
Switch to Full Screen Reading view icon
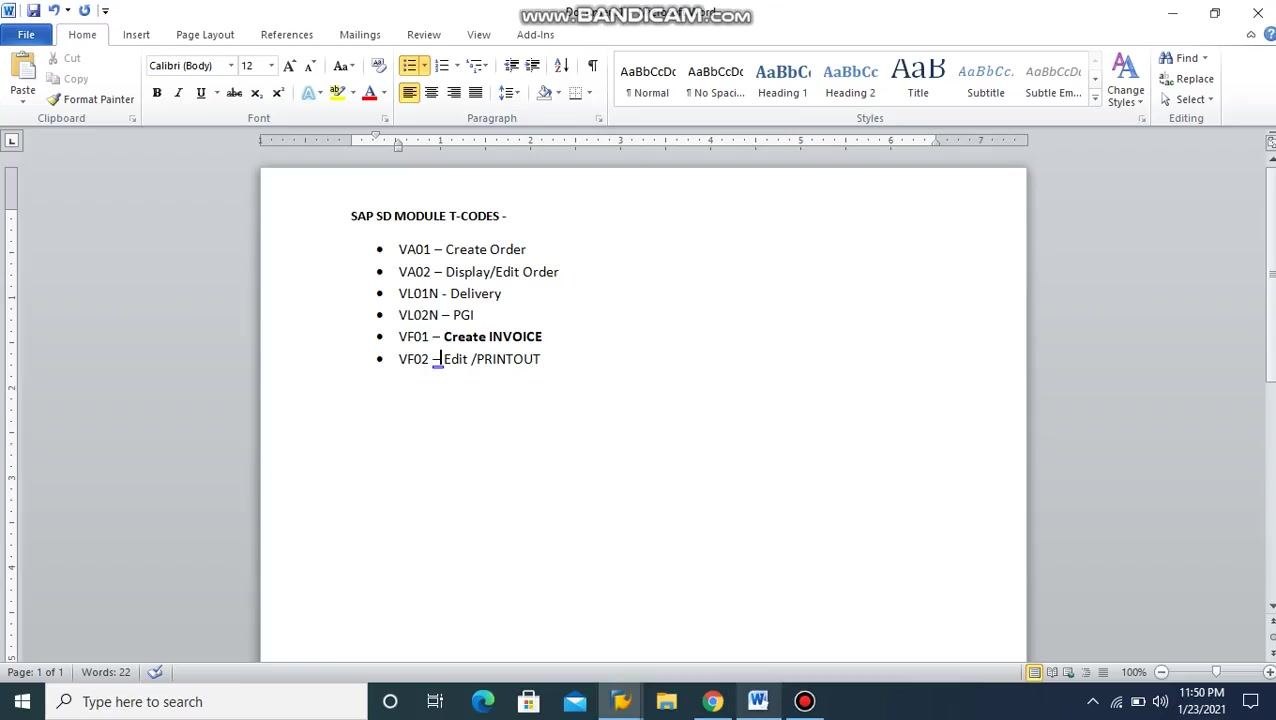pos(1052,672)
